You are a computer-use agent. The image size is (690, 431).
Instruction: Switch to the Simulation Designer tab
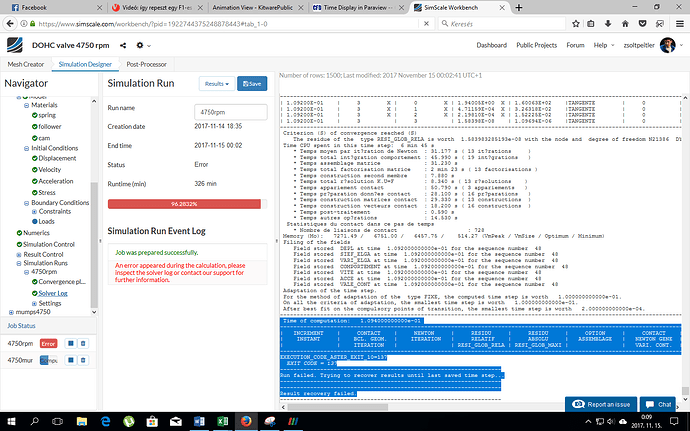[85, 64]
